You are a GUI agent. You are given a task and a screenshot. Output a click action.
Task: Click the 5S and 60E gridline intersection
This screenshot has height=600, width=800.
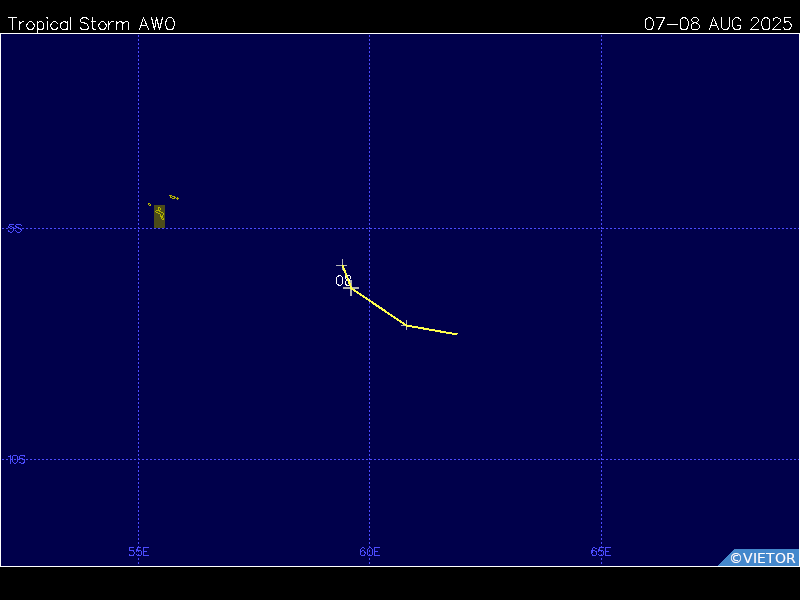point(370,228)
